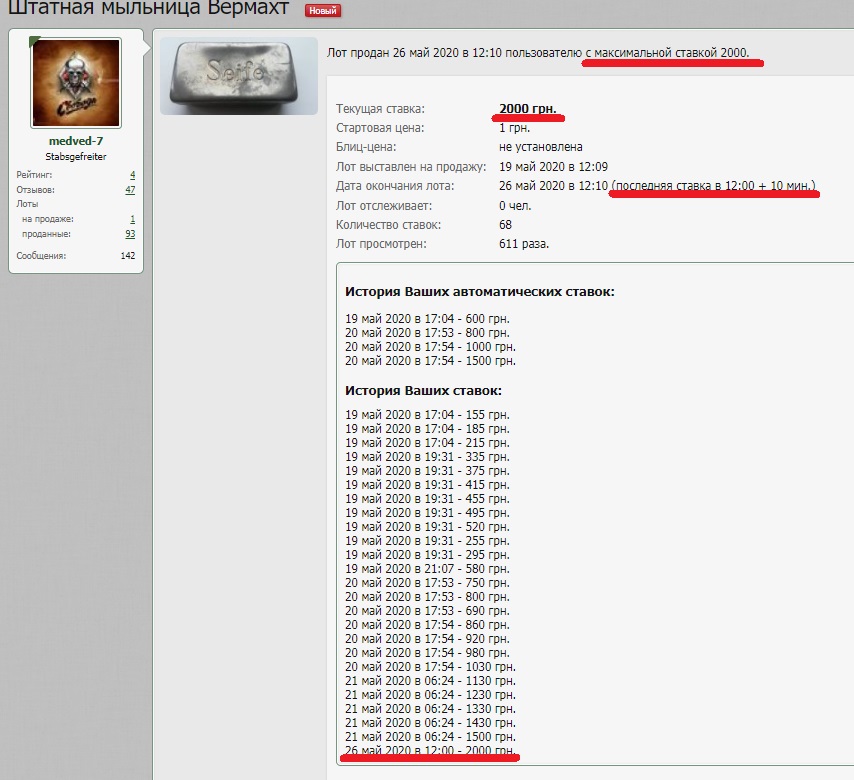View the seller's lots on sale count 1
The height and width of the screenshot is (780, 854).
tap(132, 219)
